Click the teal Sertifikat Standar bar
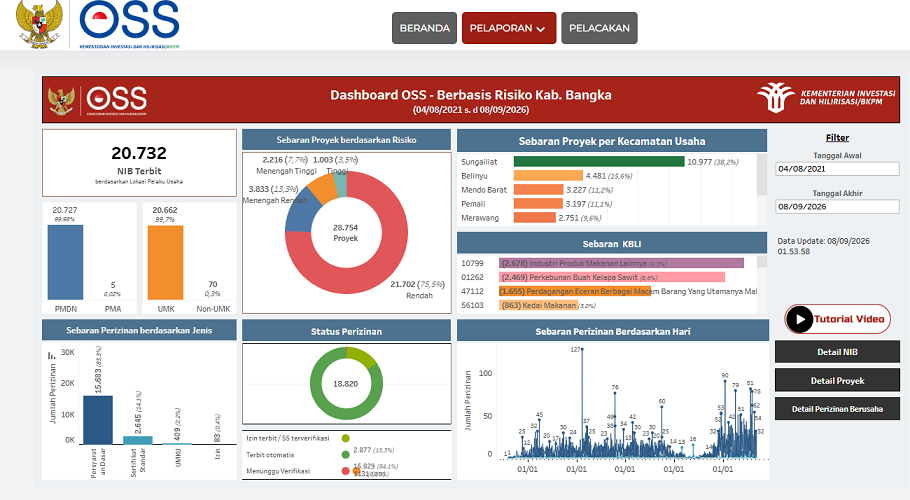This screenshot has height=500, width=910. point(138,441)
